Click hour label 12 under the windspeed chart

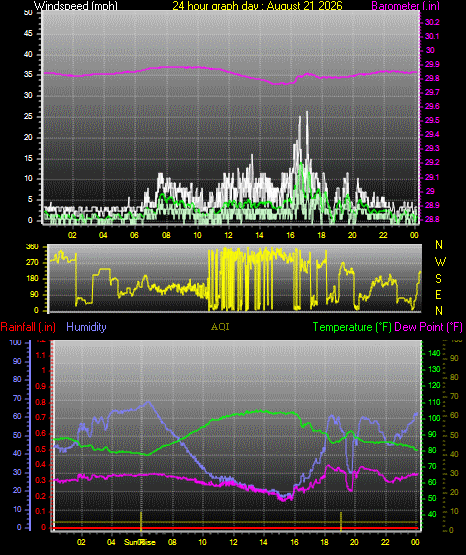coord(228,235)
